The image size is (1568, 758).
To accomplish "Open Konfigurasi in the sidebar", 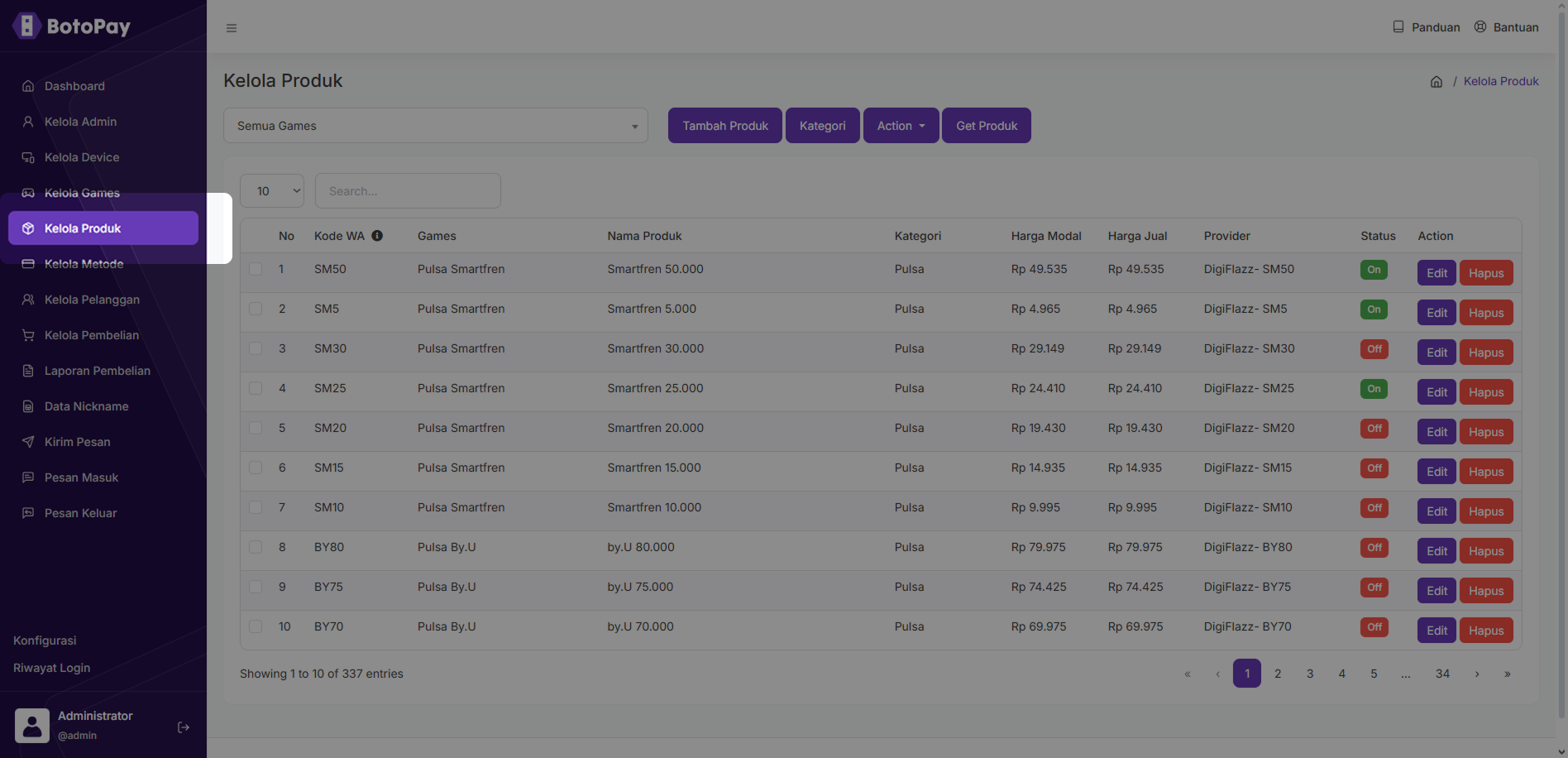I will point(45,640).
